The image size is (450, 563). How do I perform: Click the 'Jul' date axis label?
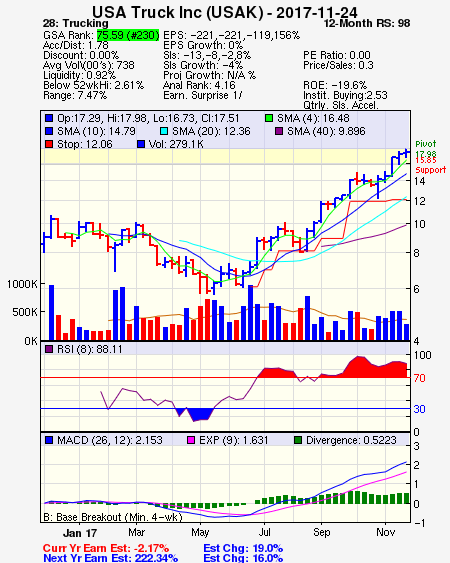tap(264, 532)
